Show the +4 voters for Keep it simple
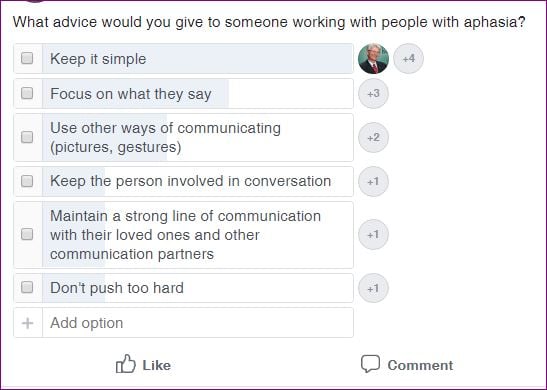The width and height of the screenshot is (547, 390). (409, 59)
